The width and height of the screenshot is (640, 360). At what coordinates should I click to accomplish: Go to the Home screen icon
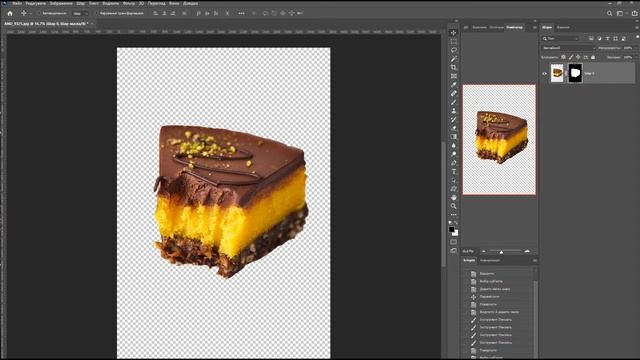(x=10, y=13)
